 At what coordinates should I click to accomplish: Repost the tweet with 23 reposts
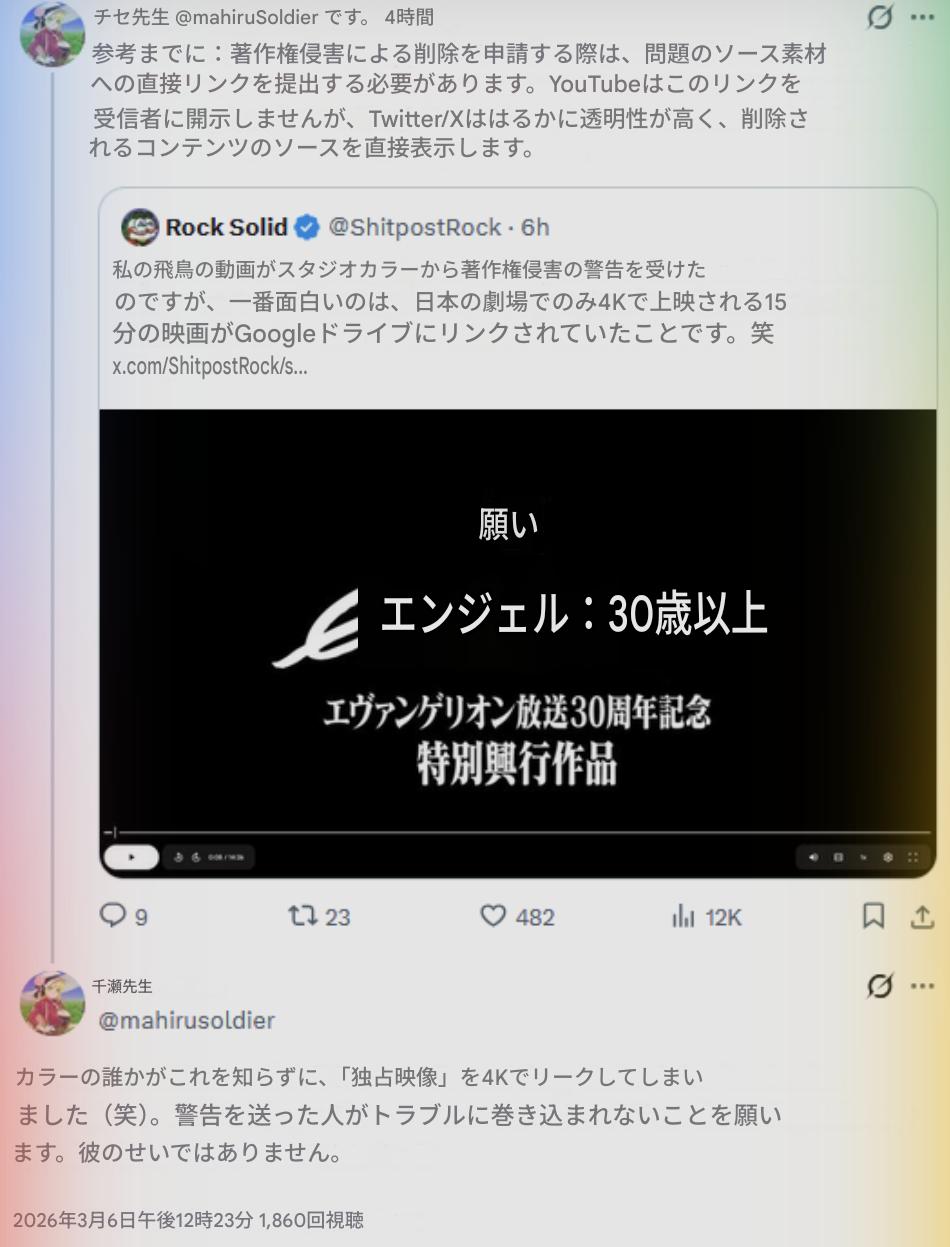(x=319, y=916)
